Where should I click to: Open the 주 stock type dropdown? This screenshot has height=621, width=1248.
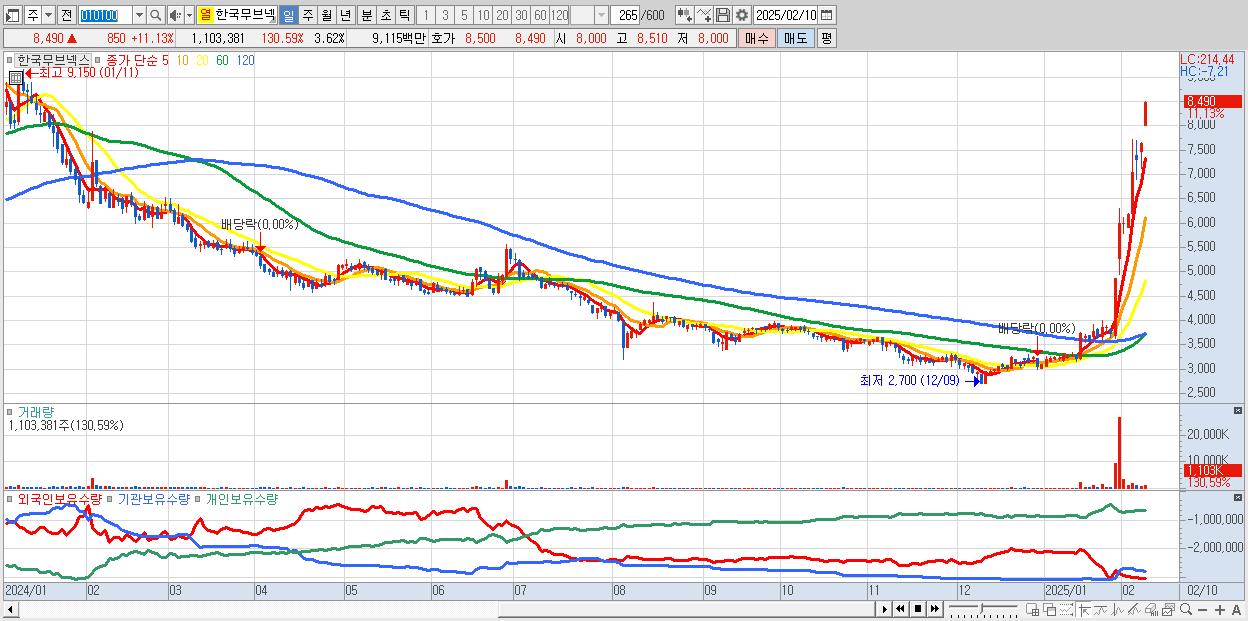(x=48, y=16)
